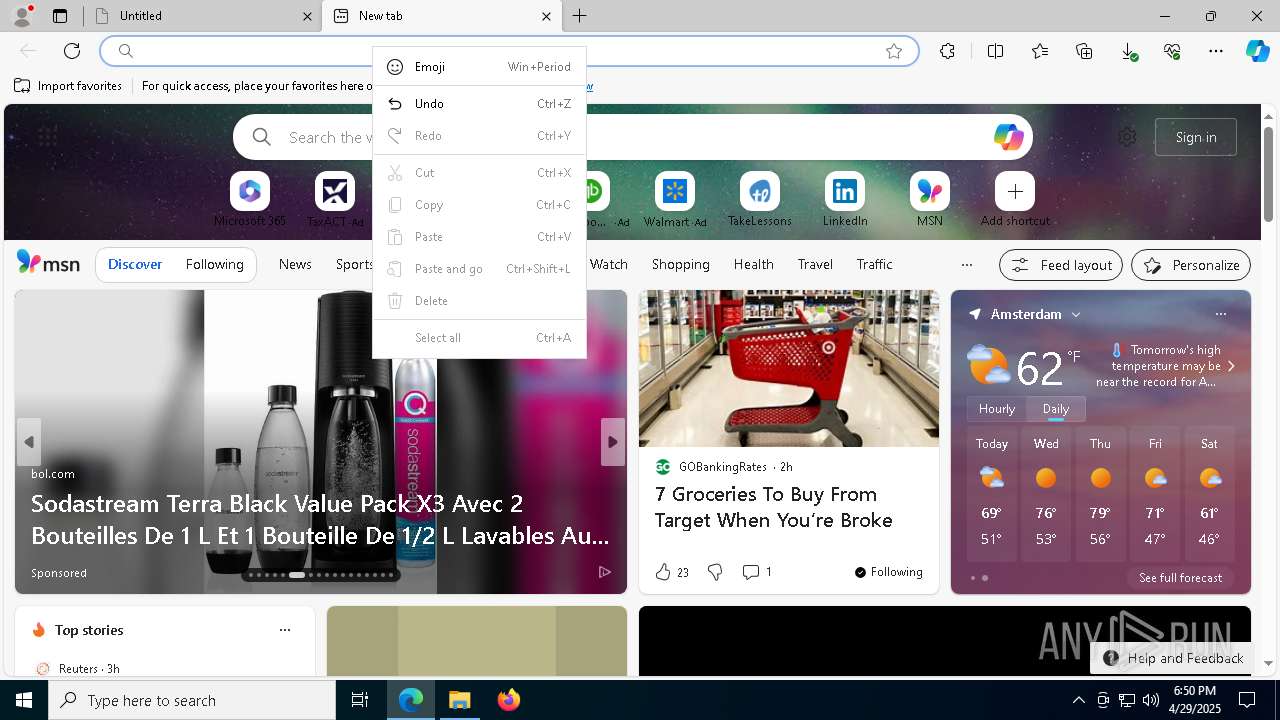Open comments on Target groceries article

coord(756,572)
